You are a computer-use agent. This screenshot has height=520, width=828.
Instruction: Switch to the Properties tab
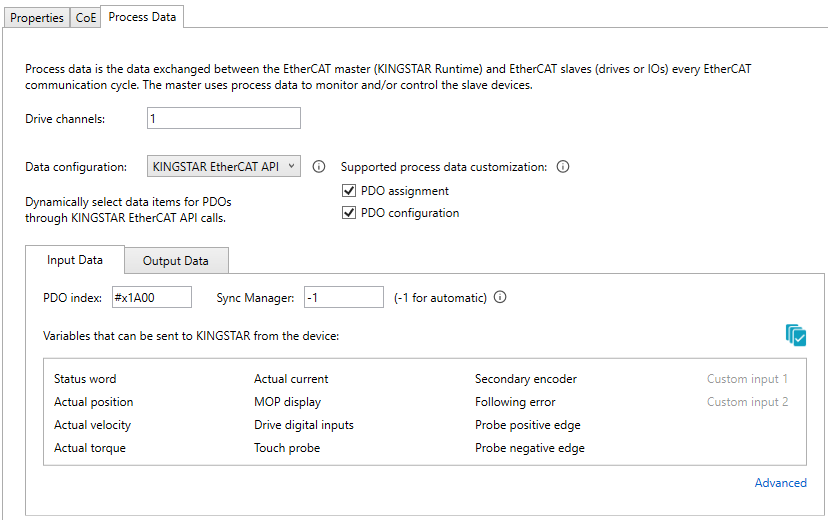(37, 17)
